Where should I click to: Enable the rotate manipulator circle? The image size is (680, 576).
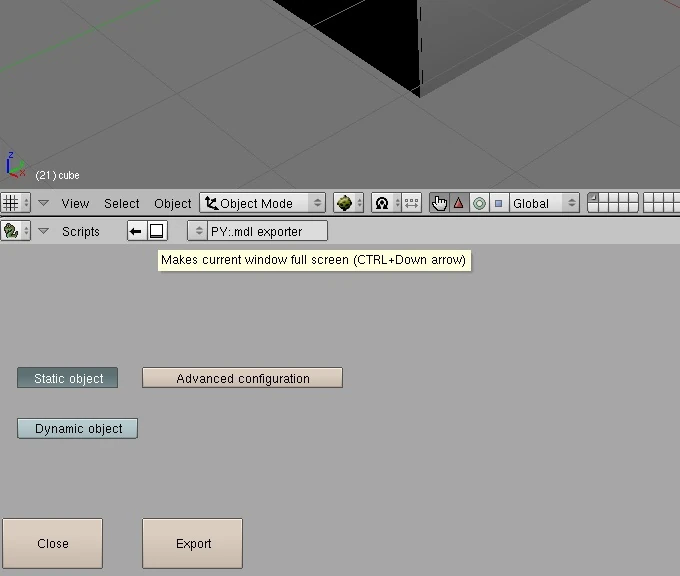click(479, 203)
